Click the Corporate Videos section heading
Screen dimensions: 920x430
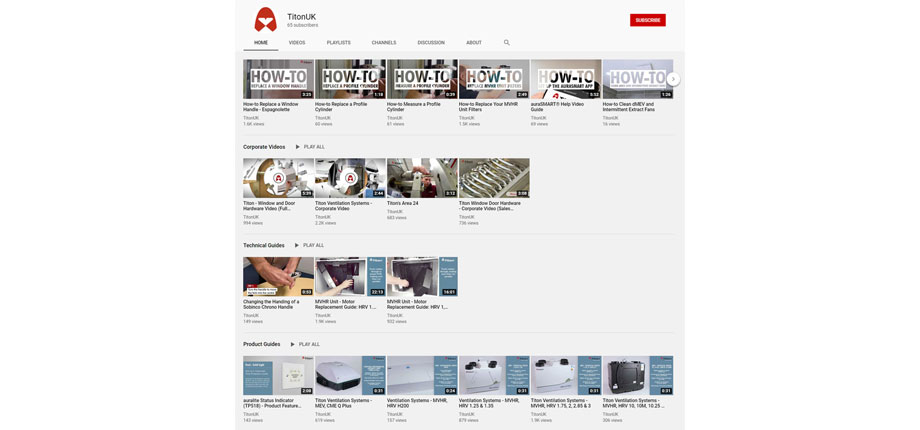point(264,147)
